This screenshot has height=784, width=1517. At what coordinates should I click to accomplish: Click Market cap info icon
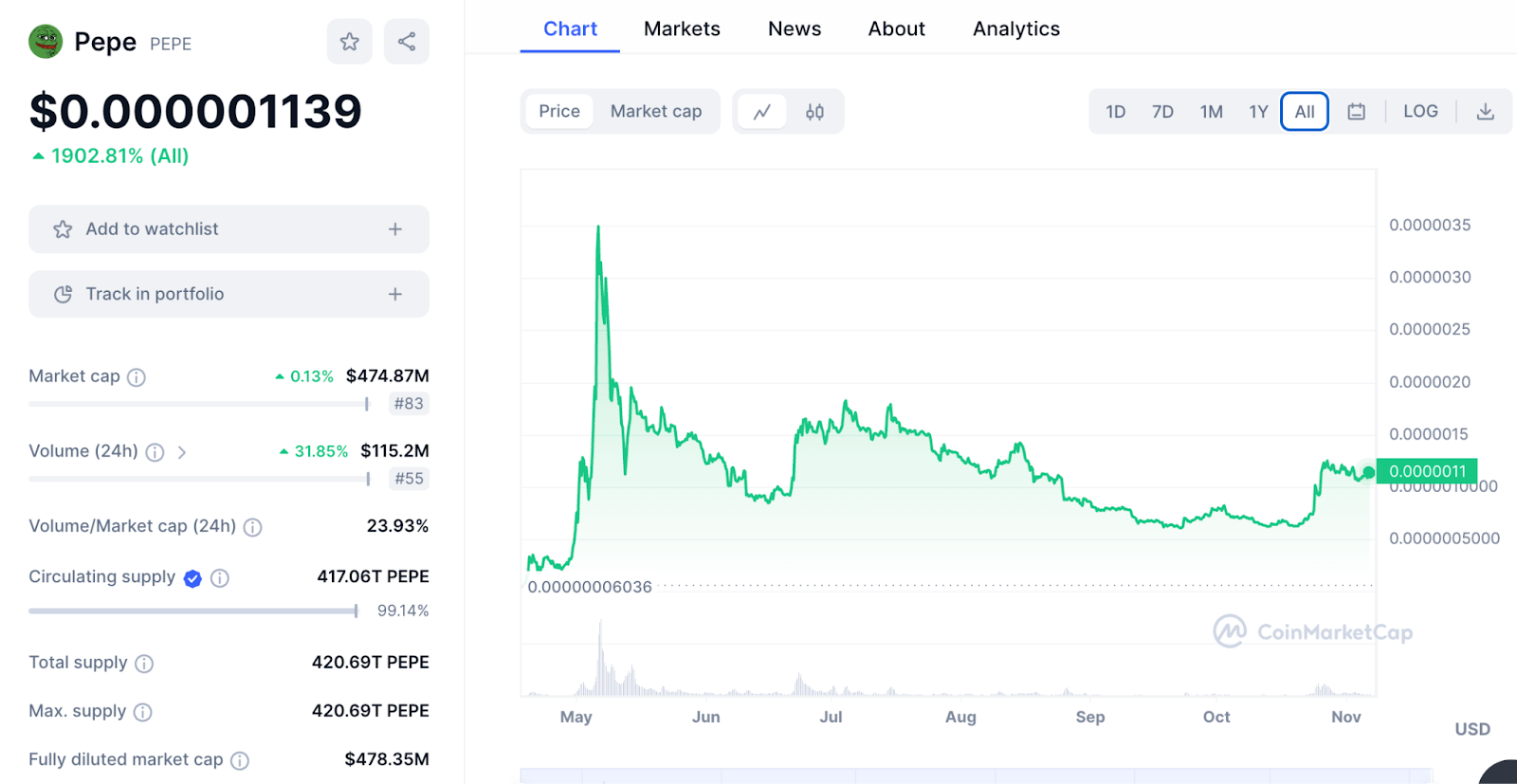[x=137, y=377]
